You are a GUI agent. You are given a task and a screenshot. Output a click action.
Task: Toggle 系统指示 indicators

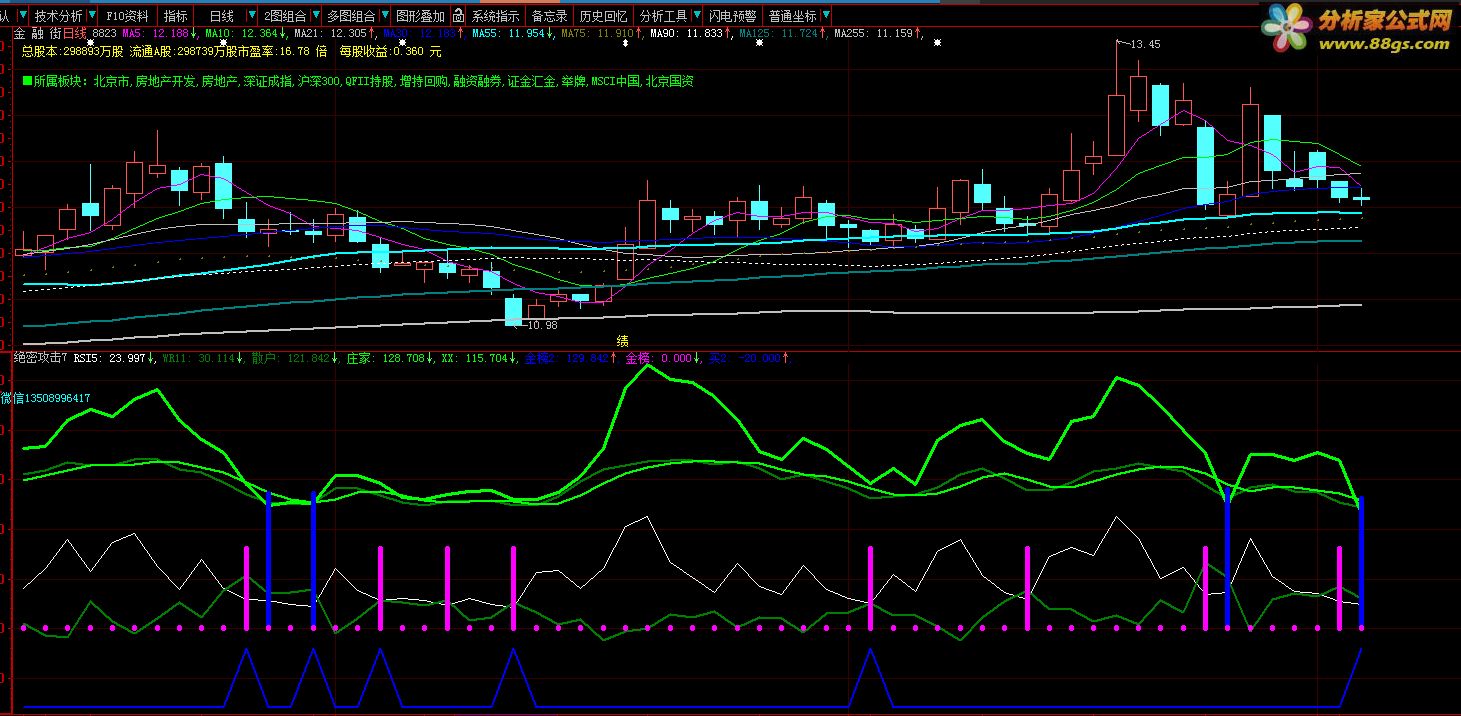[x=496, y=16]
